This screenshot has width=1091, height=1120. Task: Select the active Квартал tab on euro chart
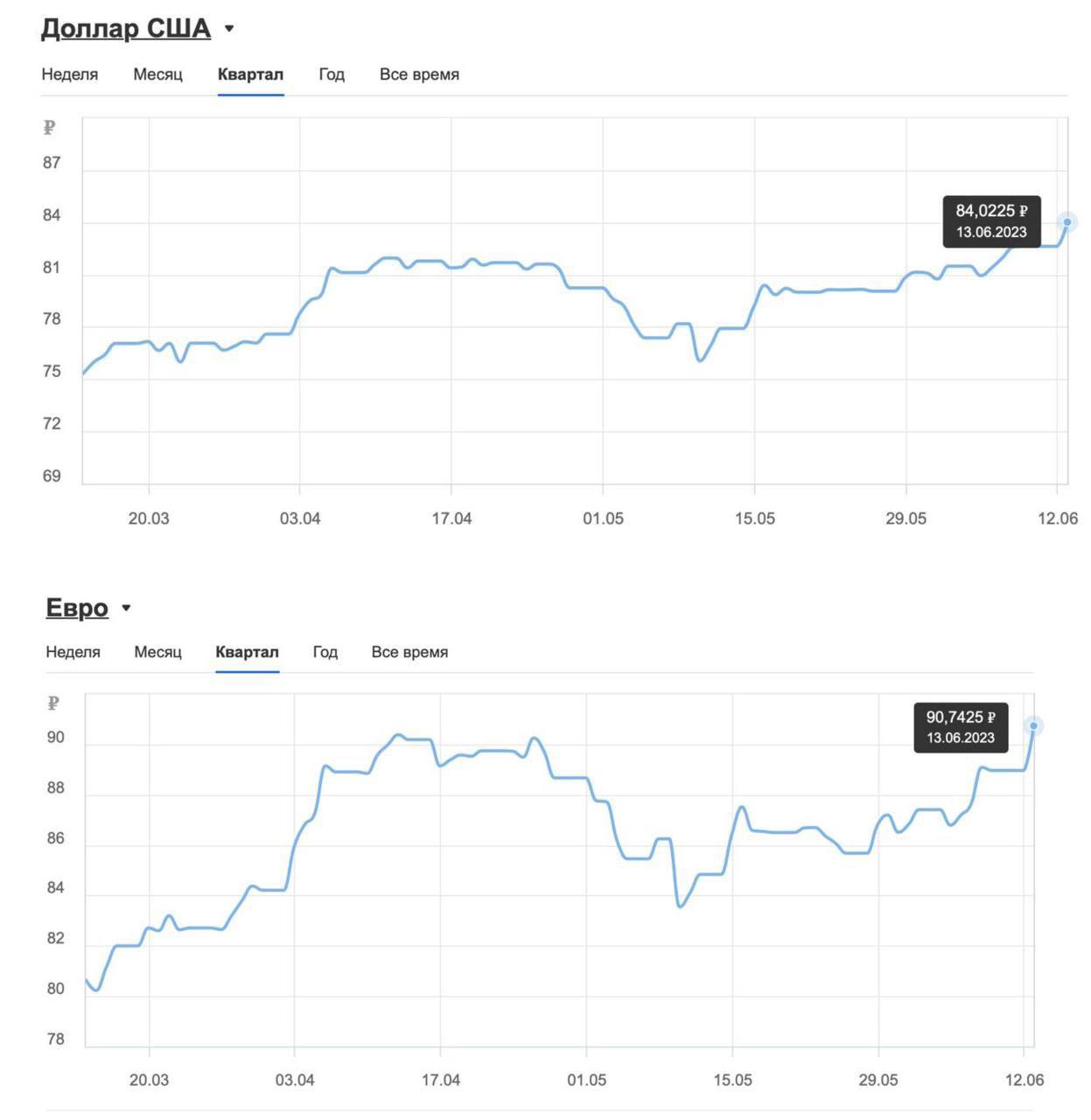coord(248,652)
